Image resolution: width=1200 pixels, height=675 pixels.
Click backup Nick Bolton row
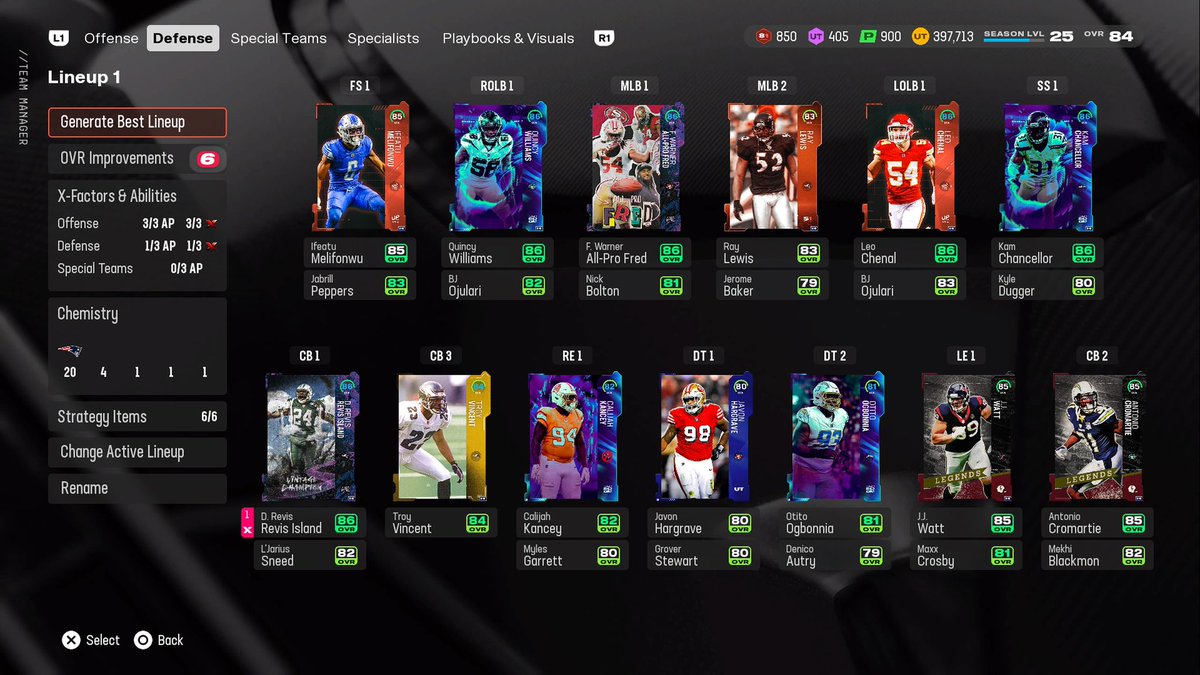tap(634, 285)
